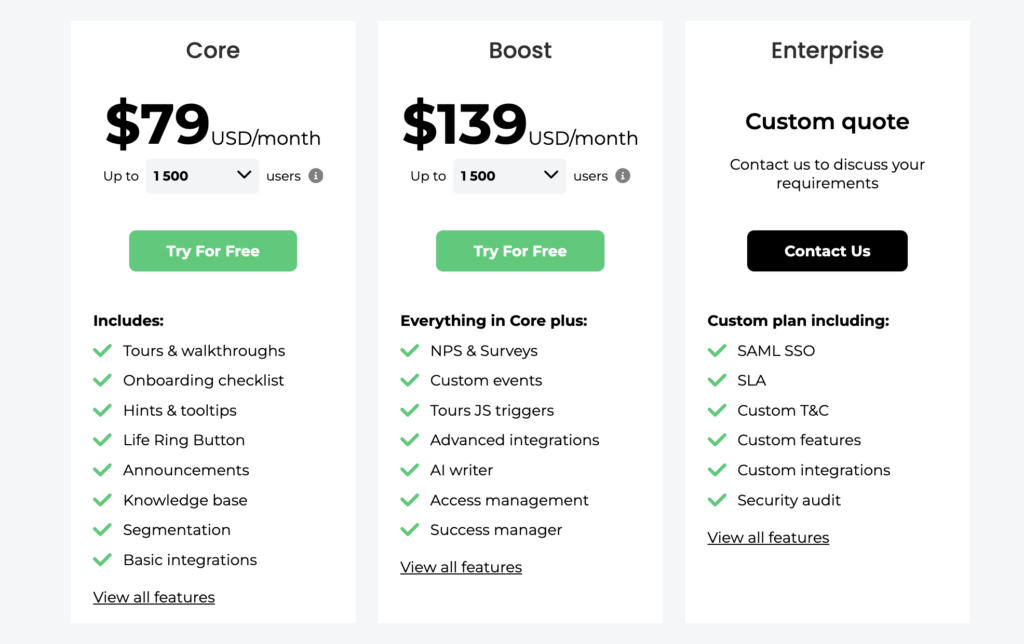Click the info icon beside Boost users

click(x=623, y=176)
